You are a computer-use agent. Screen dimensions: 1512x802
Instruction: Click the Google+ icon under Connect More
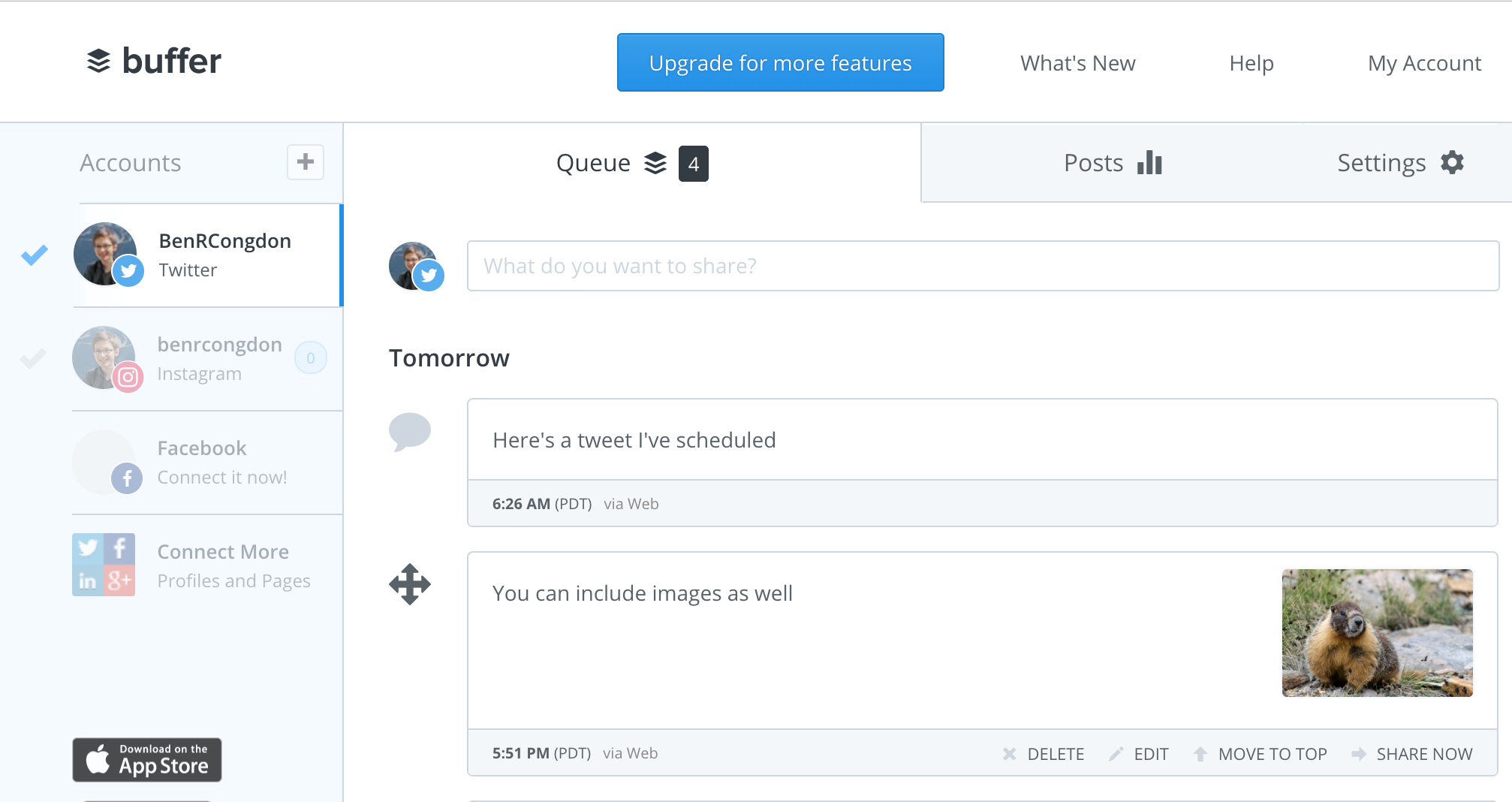coord(120,580)
